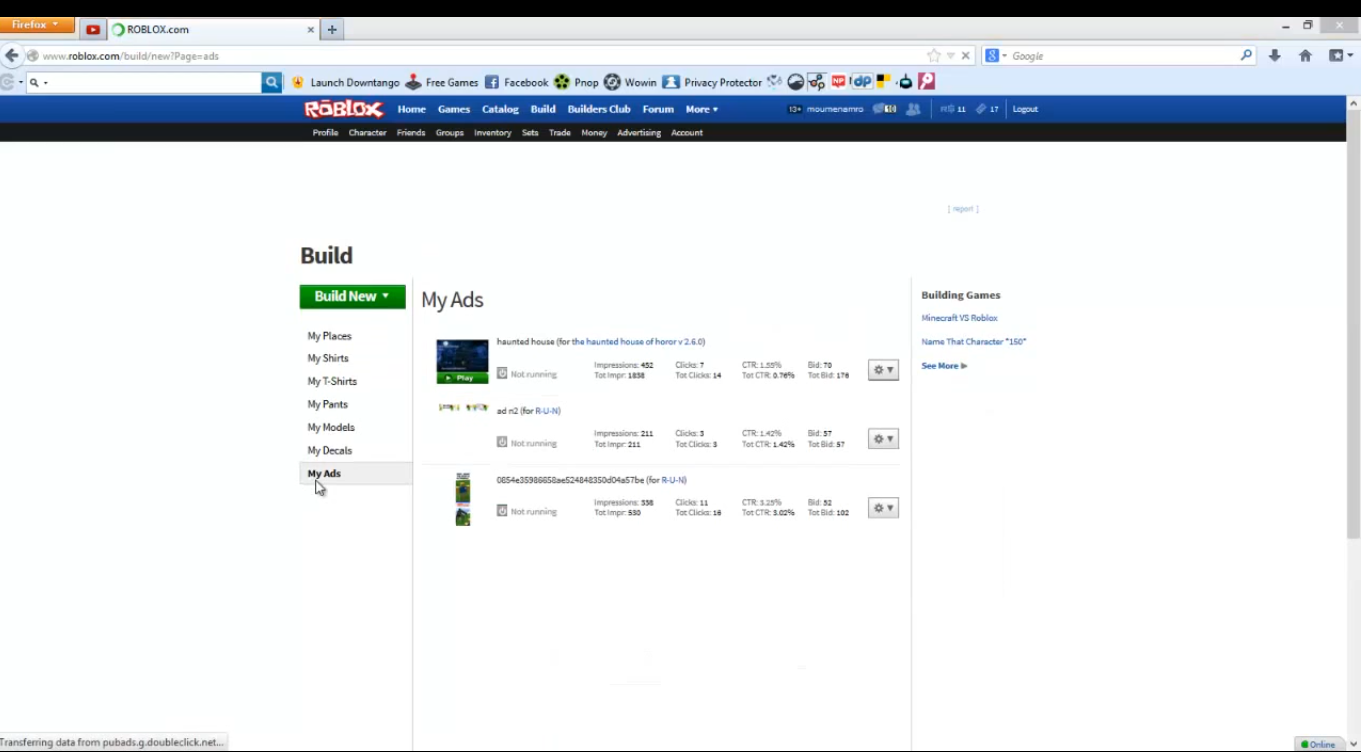Click the Facebook bookmark icon
The image size is (1361, 752).
point(492,82)
